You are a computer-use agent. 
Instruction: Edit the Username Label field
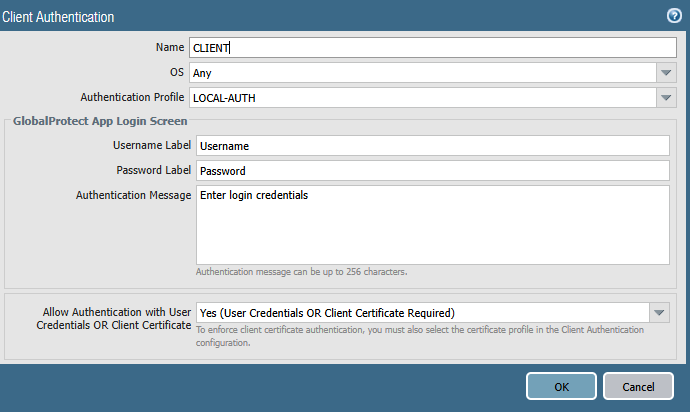tap(433, 146)
